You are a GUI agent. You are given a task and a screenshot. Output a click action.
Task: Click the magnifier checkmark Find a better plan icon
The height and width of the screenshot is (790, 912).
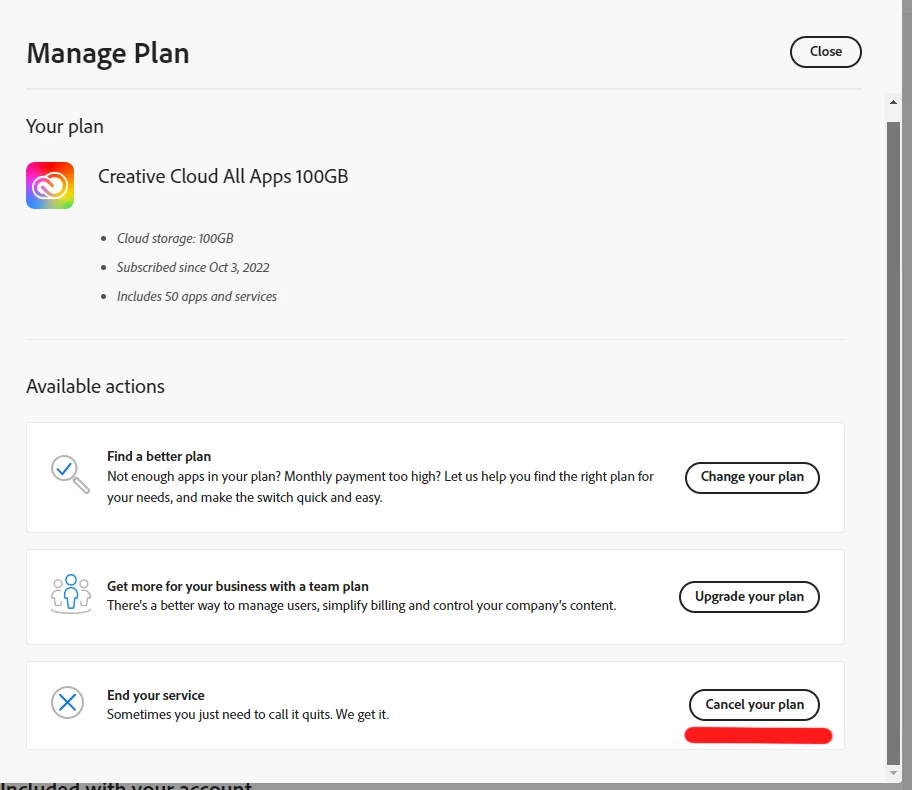tap(70, 474)
